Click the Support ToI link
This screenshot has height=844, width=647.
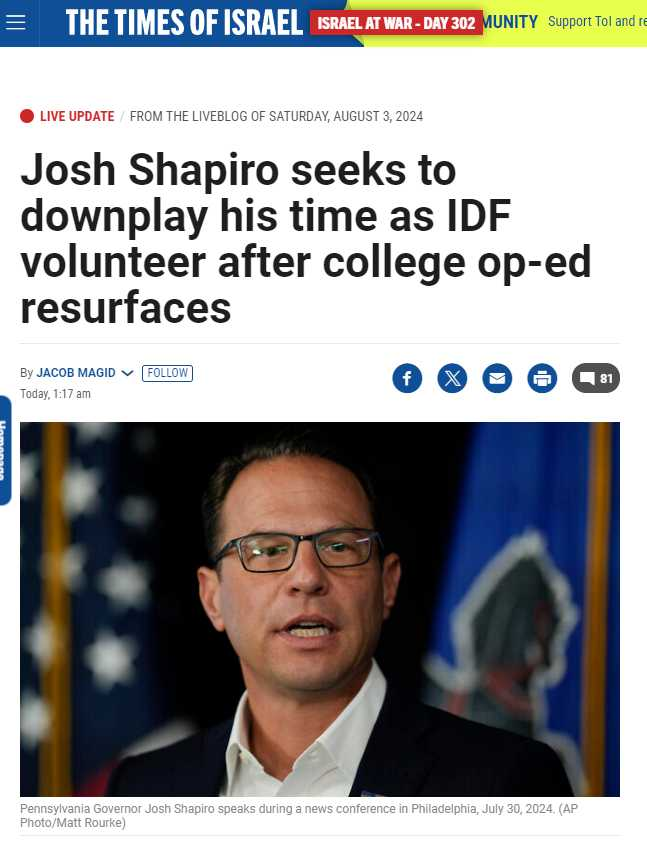tap(596, 21)
